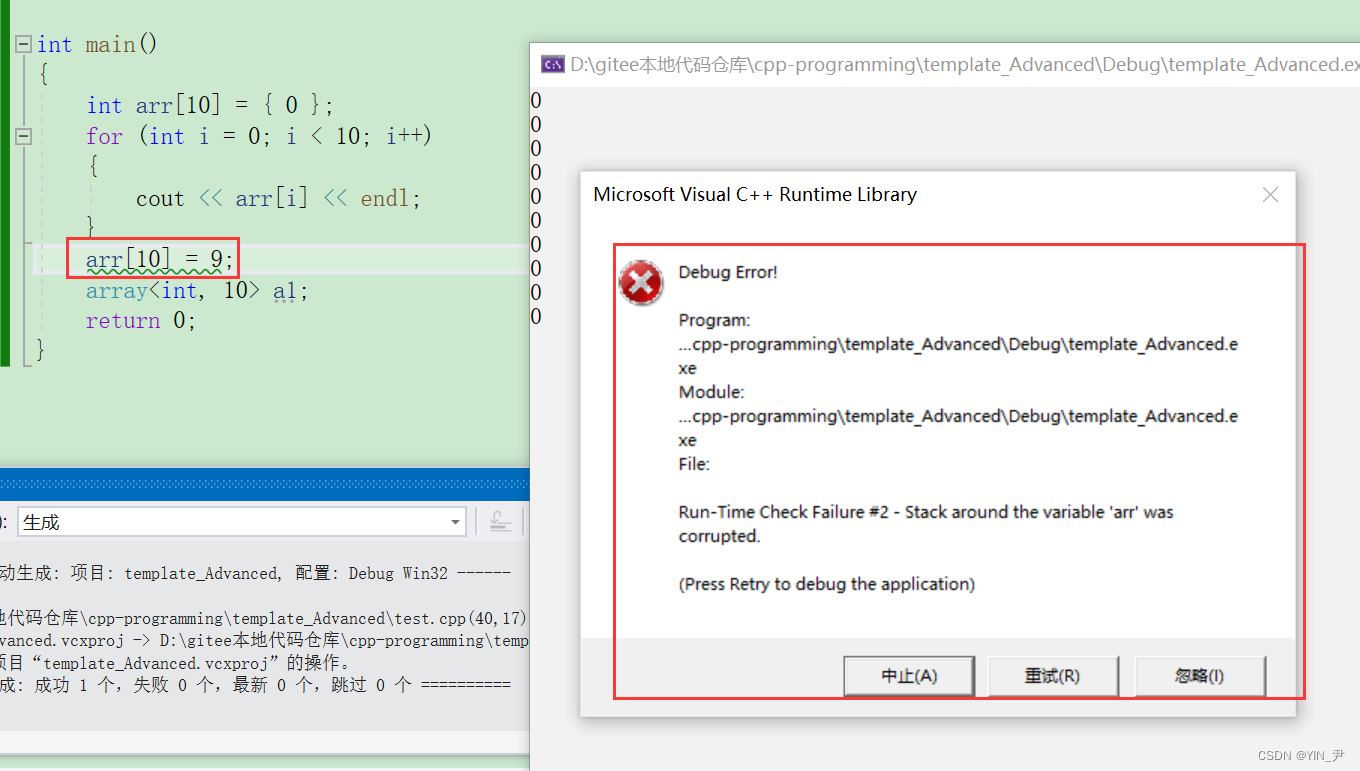Click the return 0; statement
Viewport: 1360px width, 771px height.
[141, 321]
